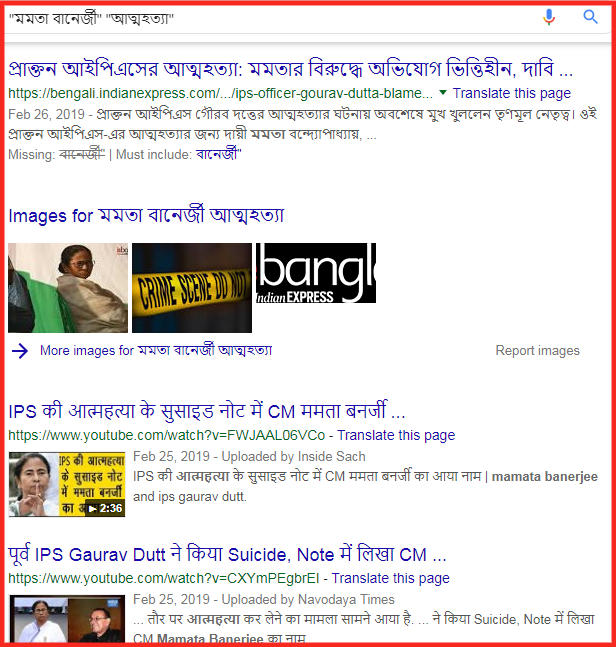
Task: Click the Report images link
Action: tap(537, 351)
